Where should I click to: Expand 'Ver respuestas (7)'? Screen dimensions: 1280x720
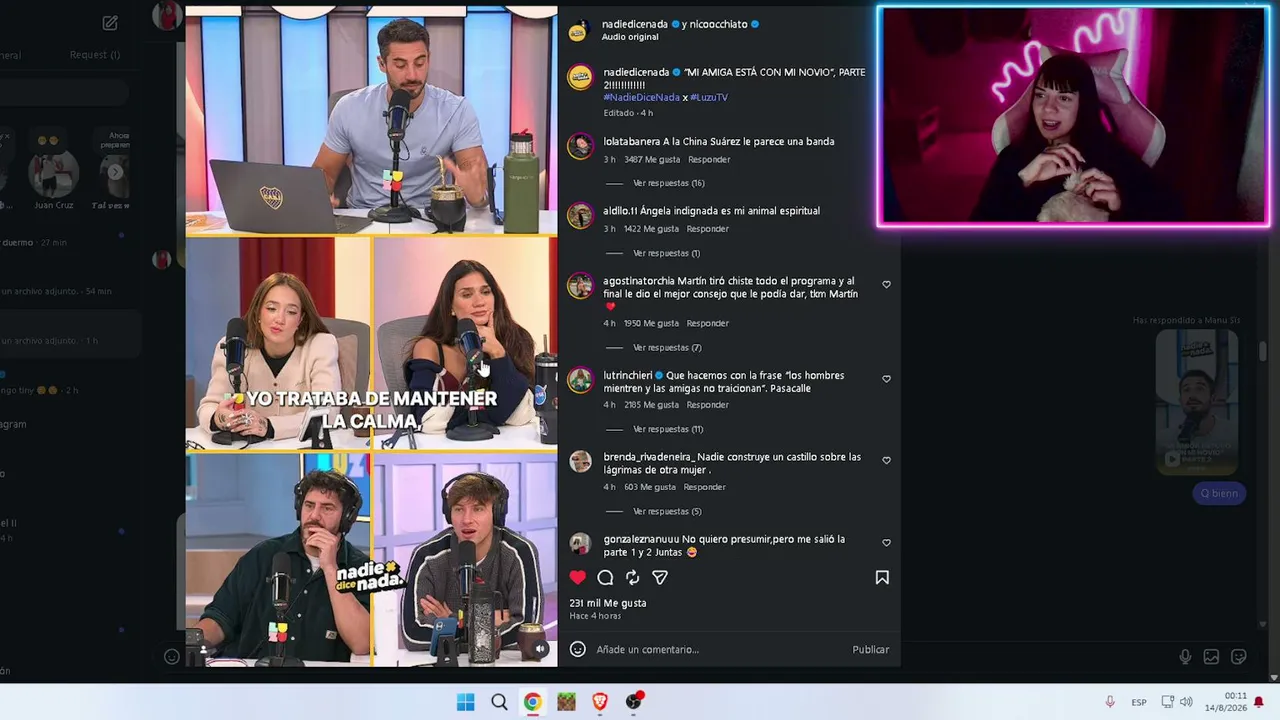(667, 347)
